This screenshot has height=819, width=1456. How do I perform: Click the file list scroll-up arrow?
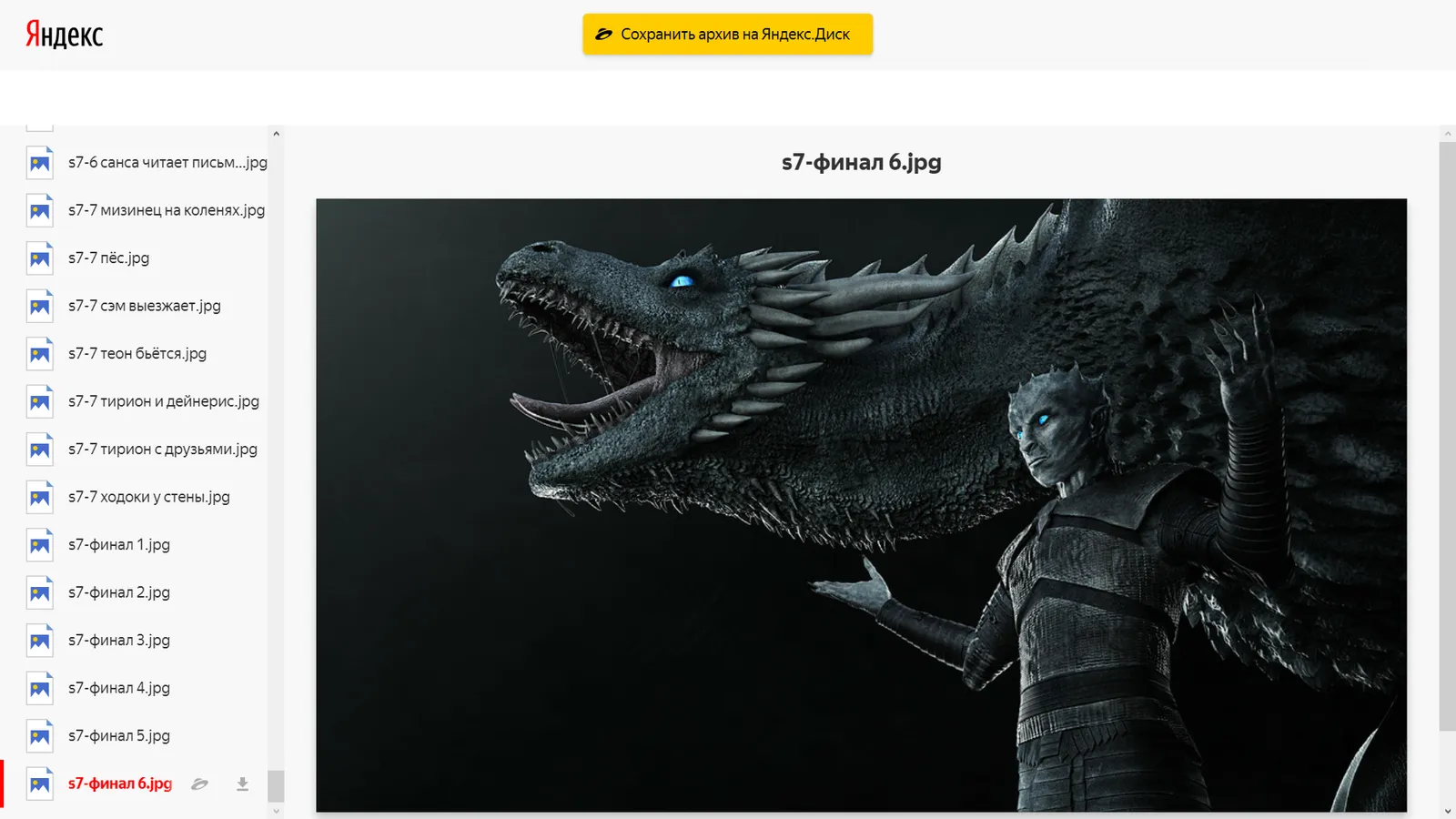[276, 134]
